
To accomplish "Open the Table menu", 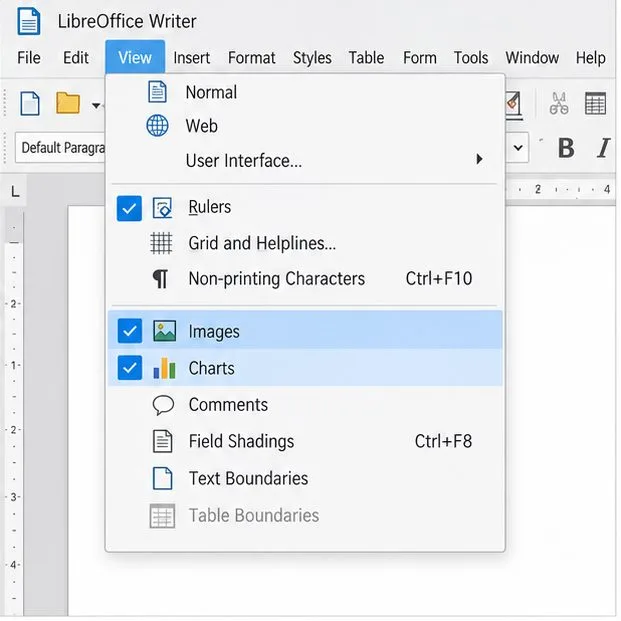I will [x=366, y=58].
